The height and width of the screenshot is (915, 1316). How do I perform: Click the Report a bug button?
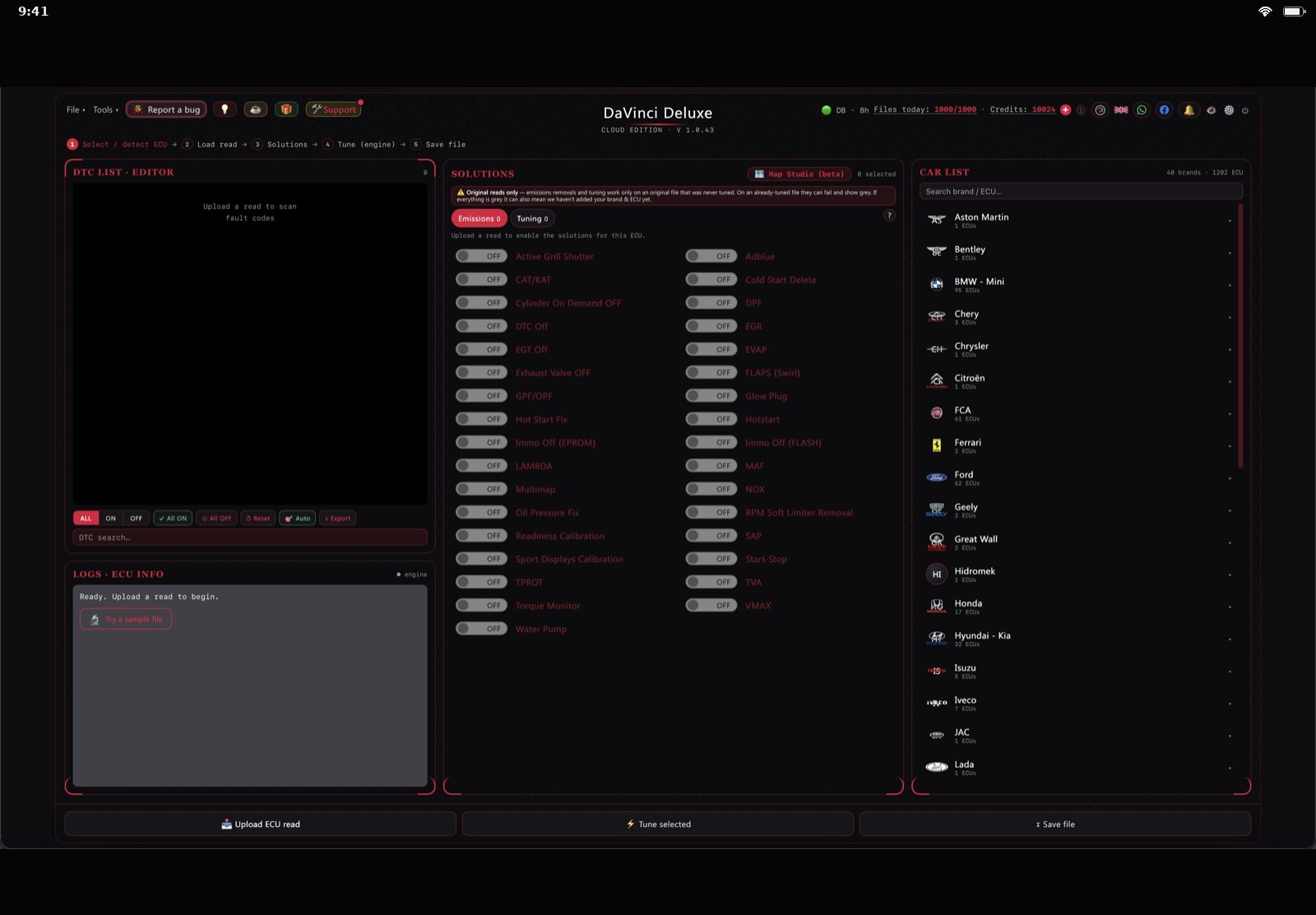[167, 109]
